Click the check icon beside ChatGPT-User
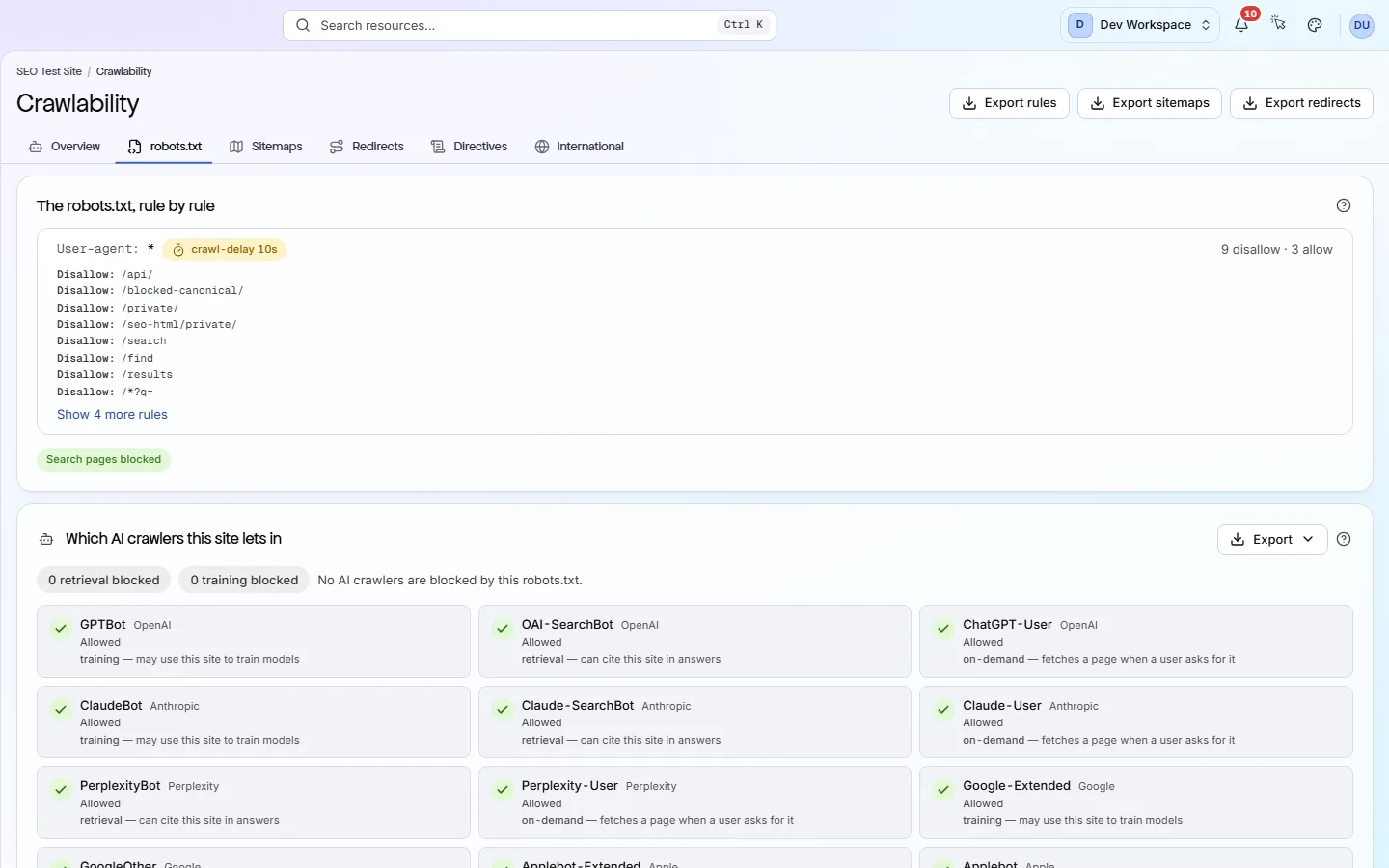 [x=943, y=629]
